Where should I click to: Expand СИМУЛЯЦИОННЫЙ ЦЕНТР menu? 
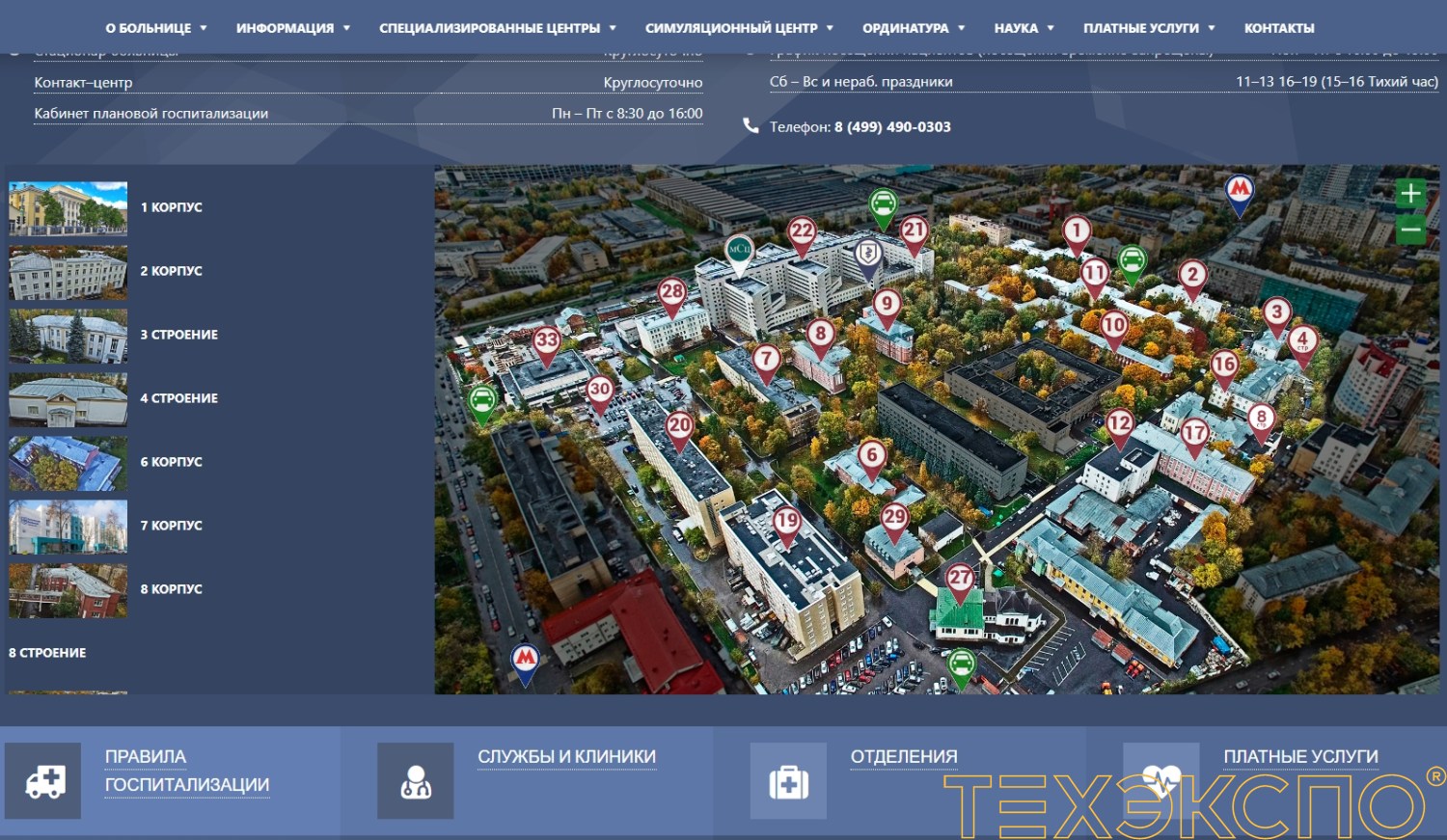(x=739, y=28)
